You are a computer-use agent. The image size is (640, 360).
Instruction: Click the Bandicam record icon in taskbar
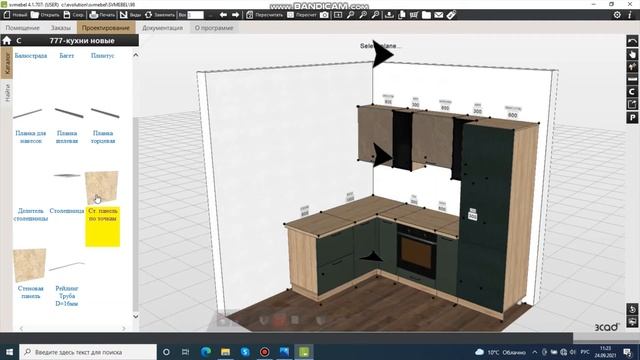tap(264, 352)
